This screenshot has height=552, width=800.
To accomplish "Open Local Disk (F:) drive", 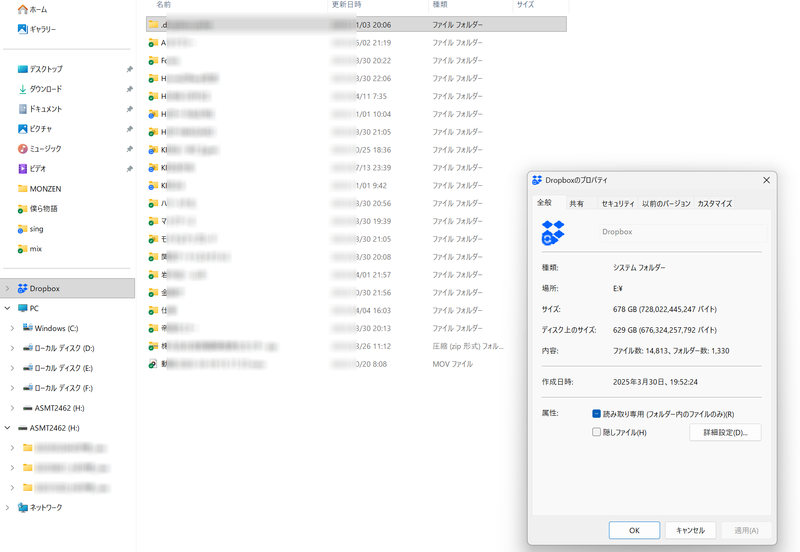I will [58, 388].
